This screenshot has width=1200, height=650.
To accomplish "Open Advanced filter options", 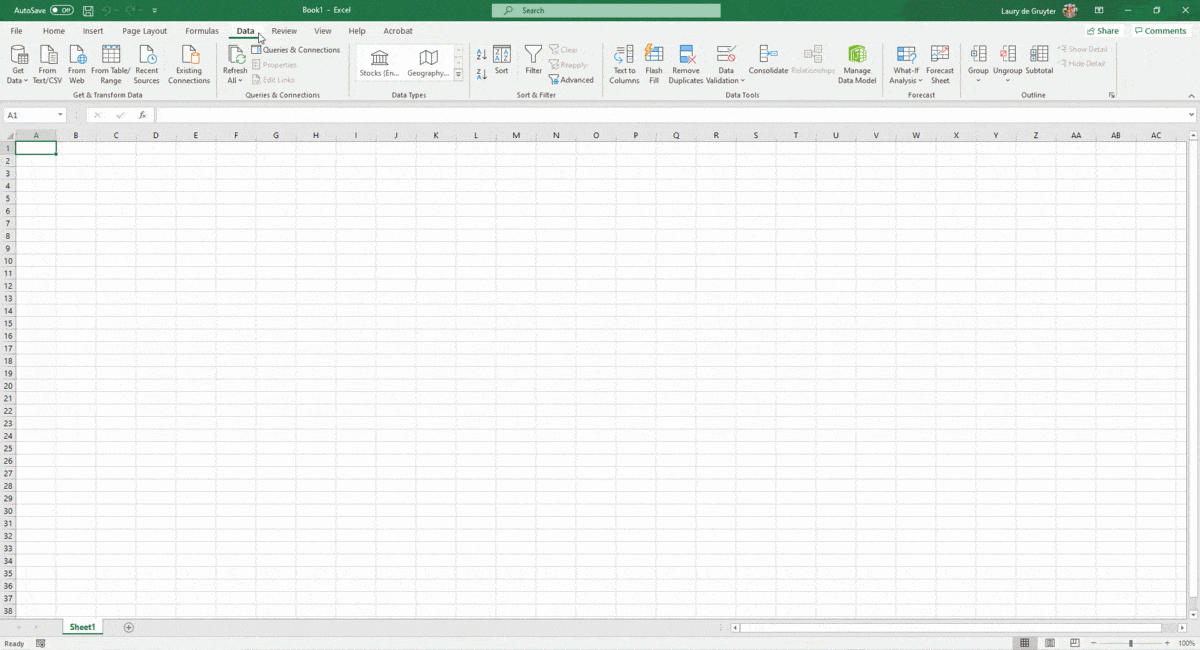I will tap(571, 80).
